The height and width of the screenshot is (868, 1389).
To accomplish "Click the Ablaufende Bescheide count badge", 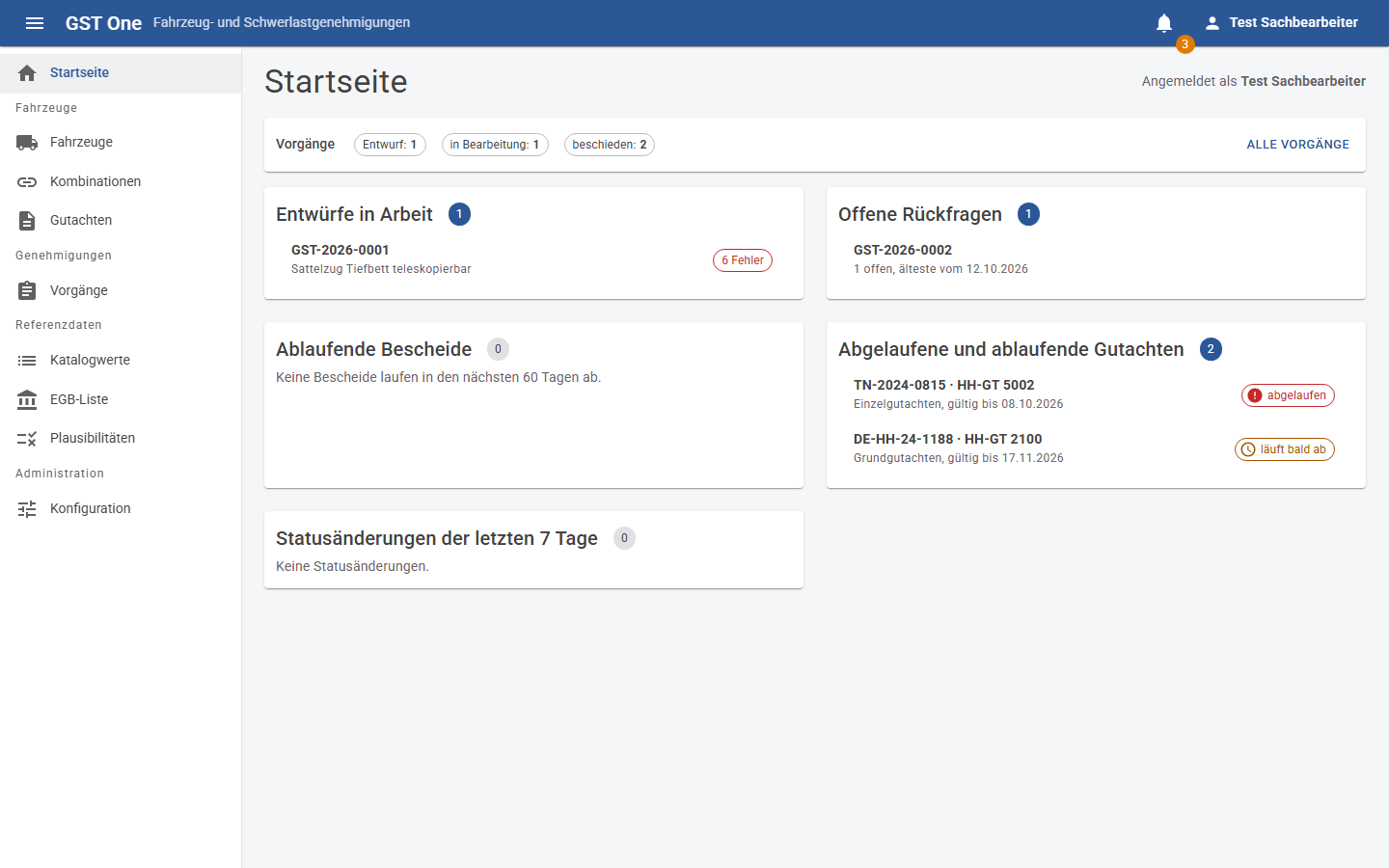I will (x=499, y=349).
